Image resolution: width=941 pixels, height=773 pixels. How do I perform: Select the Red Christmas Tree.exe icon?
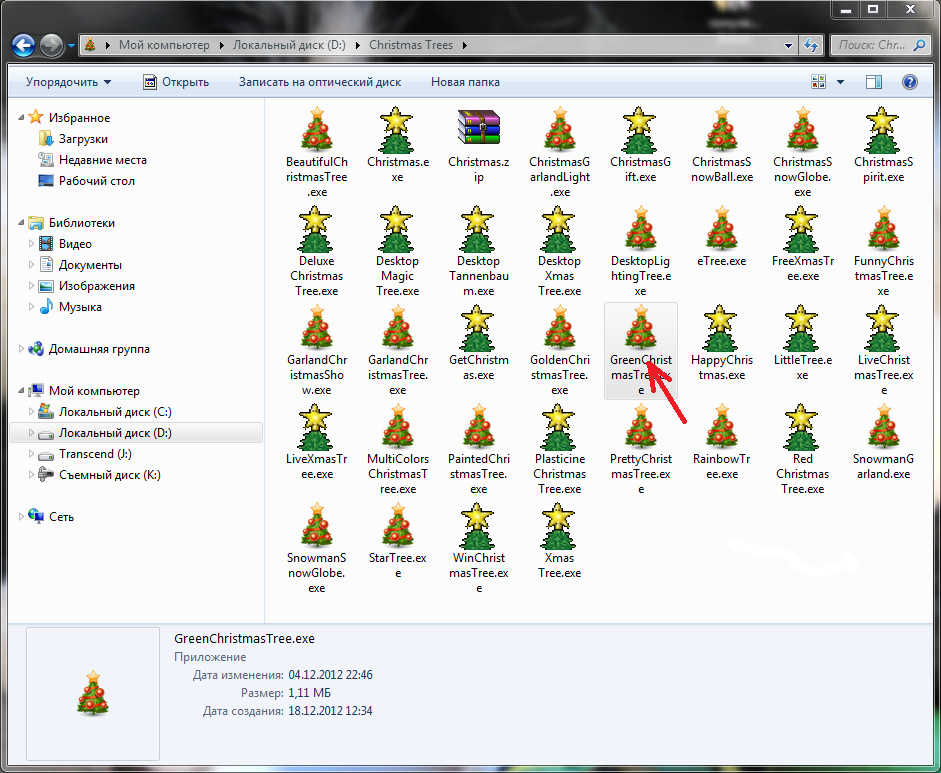click(x=802, y=426)
